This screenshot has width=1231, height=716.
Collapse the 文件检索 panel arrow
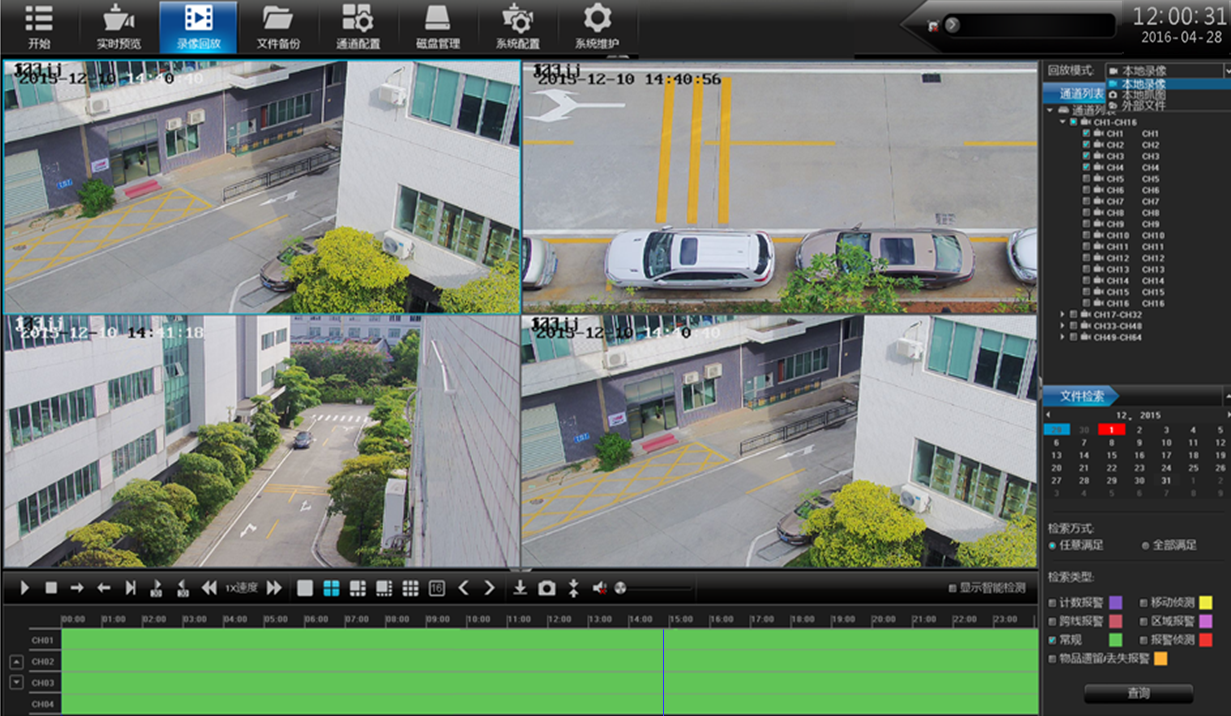tap(1226, 396)
